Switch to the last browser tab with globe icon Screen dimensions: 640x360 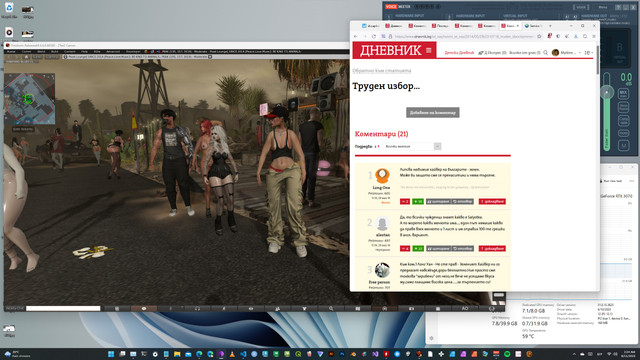tap(534, 26)
